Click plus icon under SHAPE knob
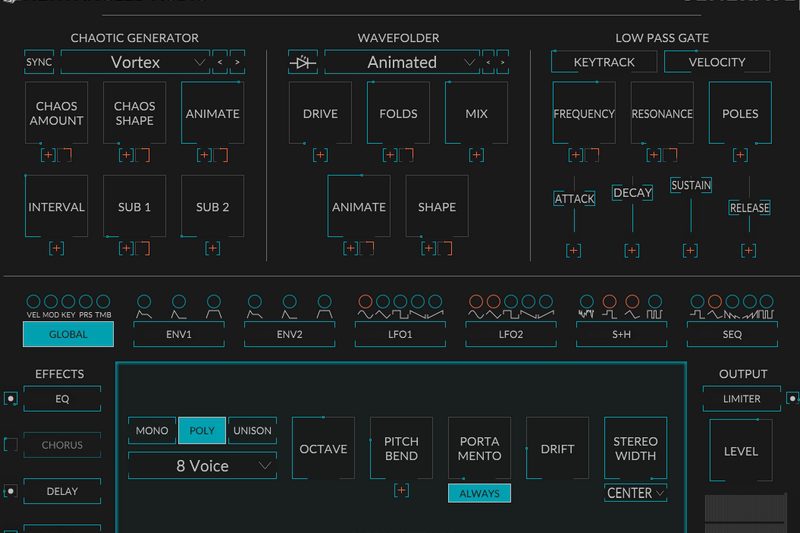Viewport: 800px width, 533px height. (x=429, y=248)
